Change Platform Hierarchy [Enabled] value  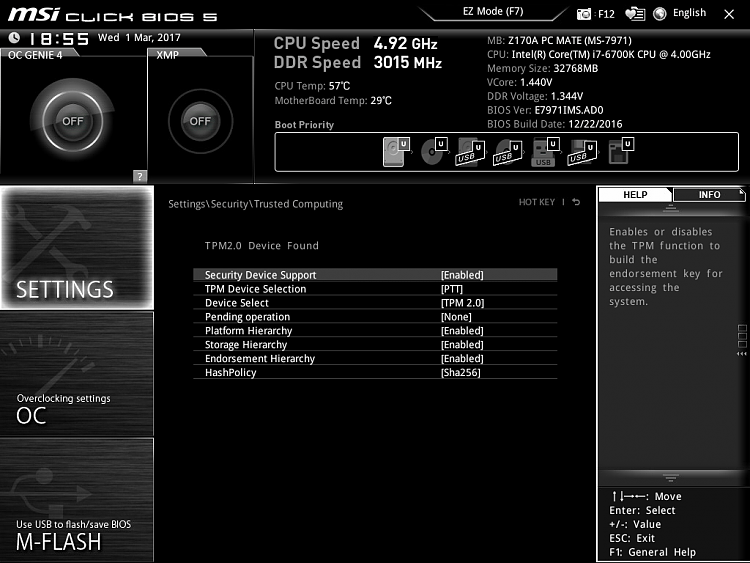click(462, 331)
